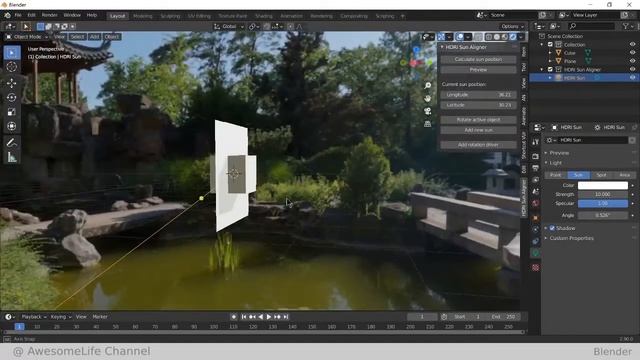Screen dimensions: 640x360
Task: Choose the Scale tool
Action: (11, 111)
